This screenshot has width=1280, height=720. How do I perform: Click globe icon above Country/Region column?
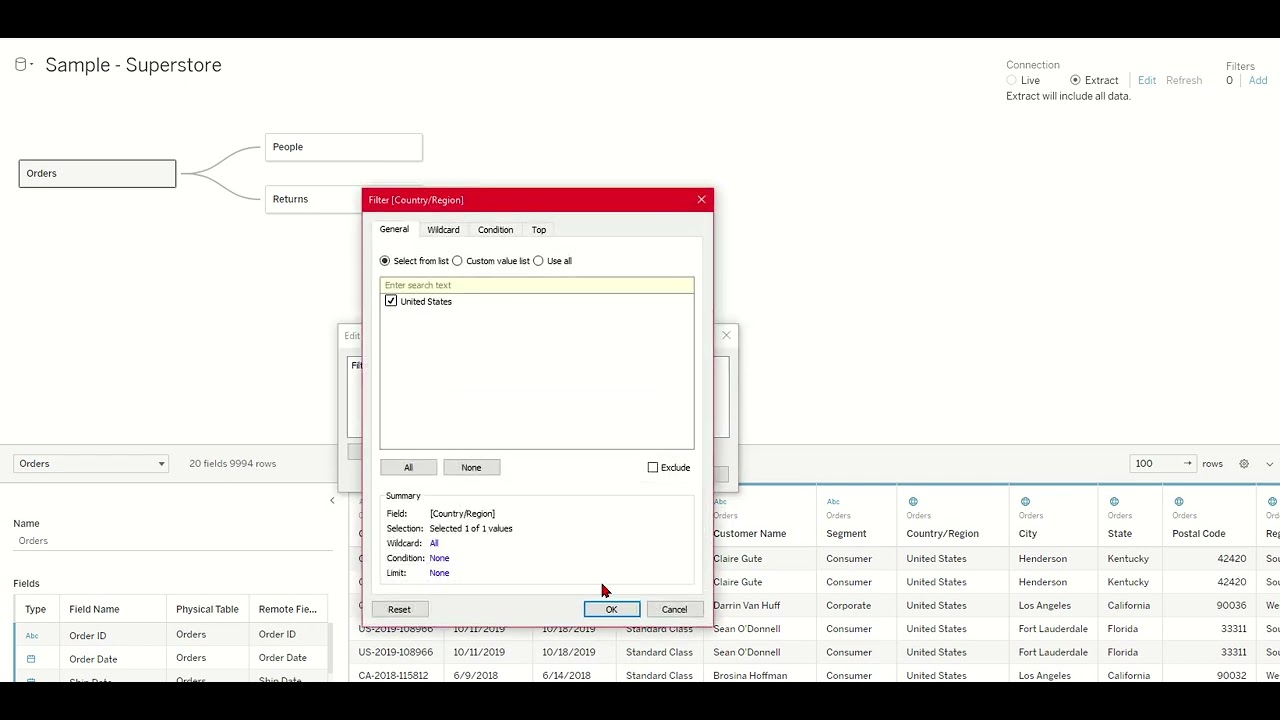tap(912, 502)
